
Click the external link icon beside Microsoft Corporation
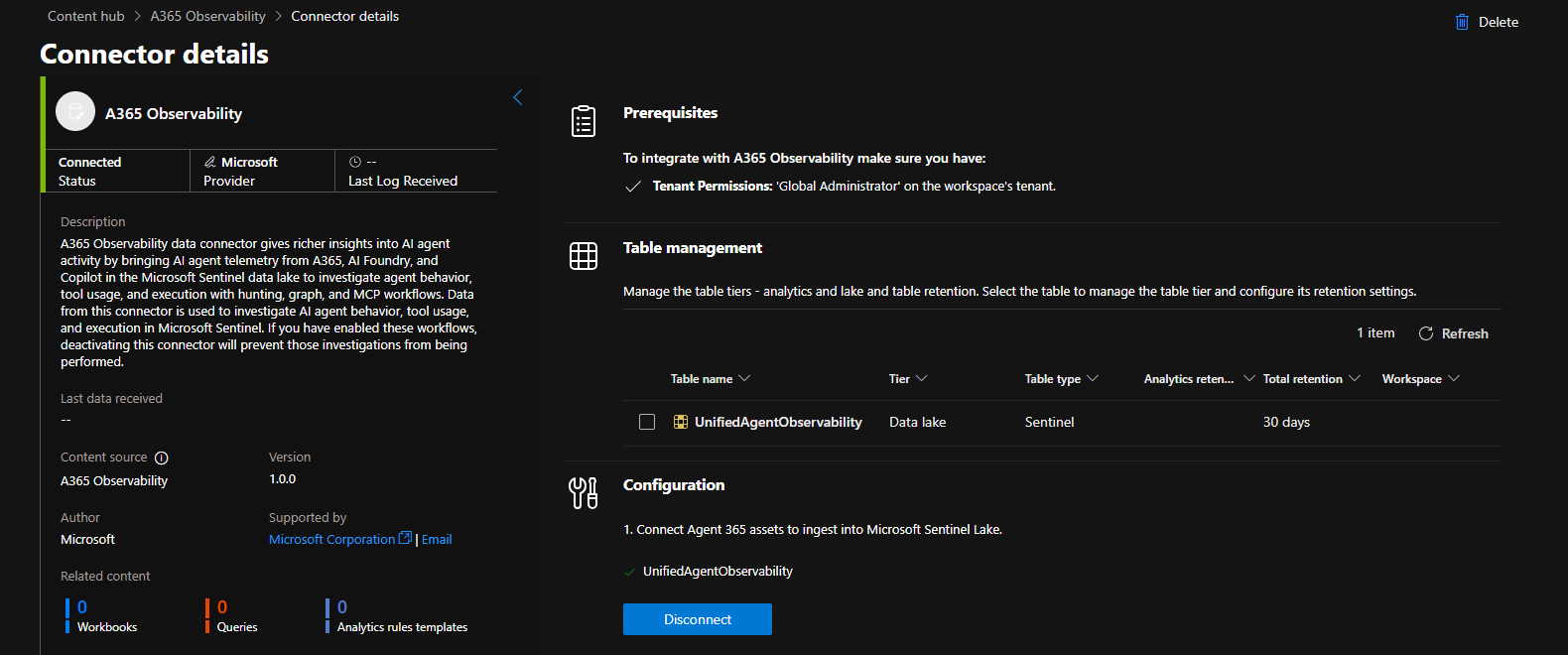click(405, 538)
